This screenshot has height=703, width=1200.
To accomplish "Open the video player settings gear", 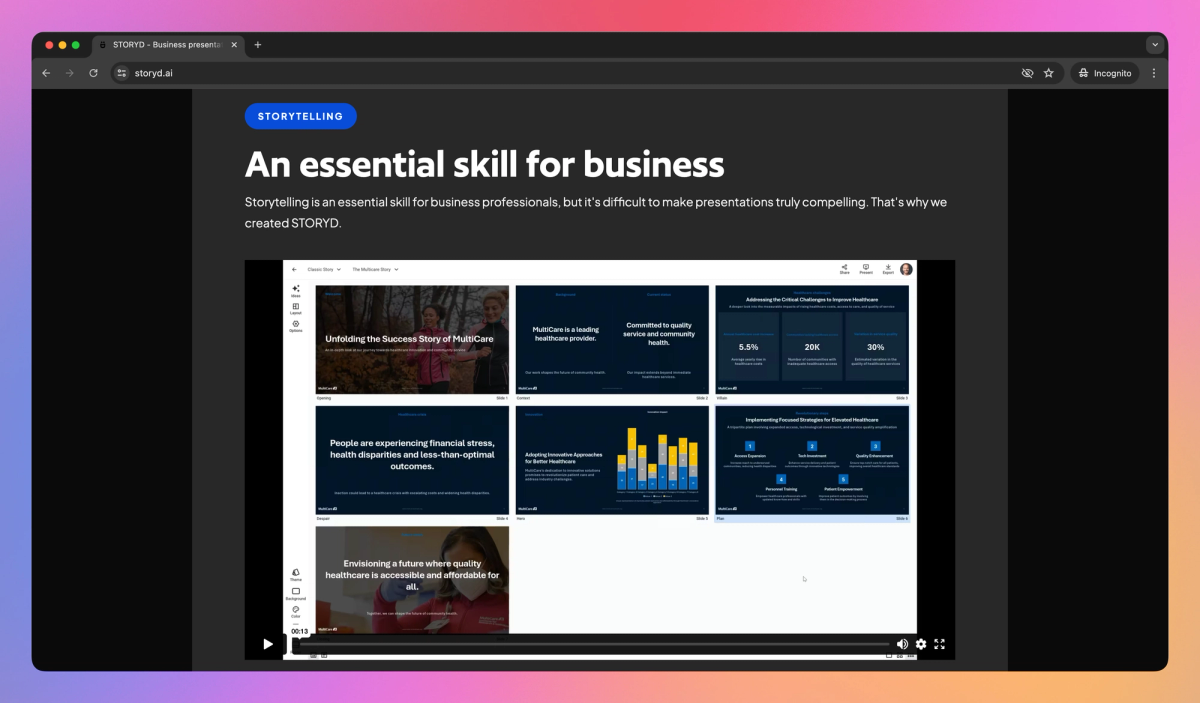I will click(x=921, y=644).
